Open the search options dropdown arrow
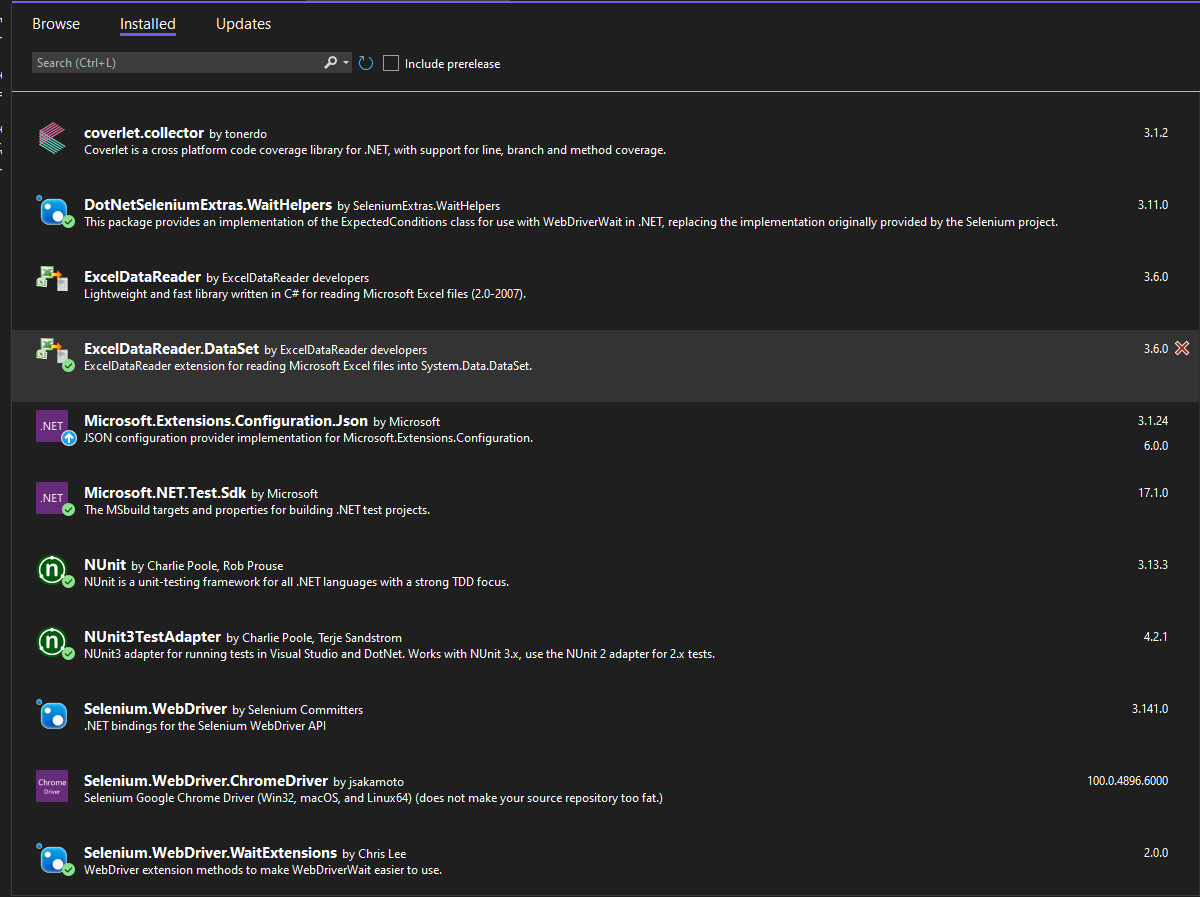The width and height of the screenshot is (1200, 897). [346, 63]
